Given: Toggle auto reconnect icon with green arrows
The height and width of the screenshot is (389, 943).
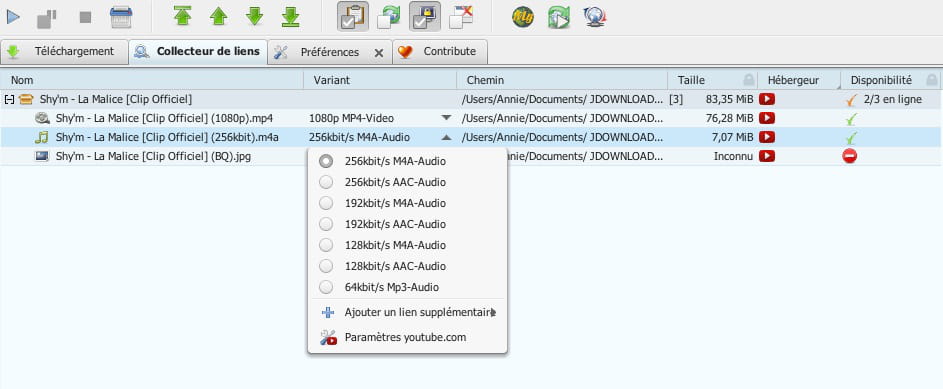Looking at the screenshot, I should point(389,17).
